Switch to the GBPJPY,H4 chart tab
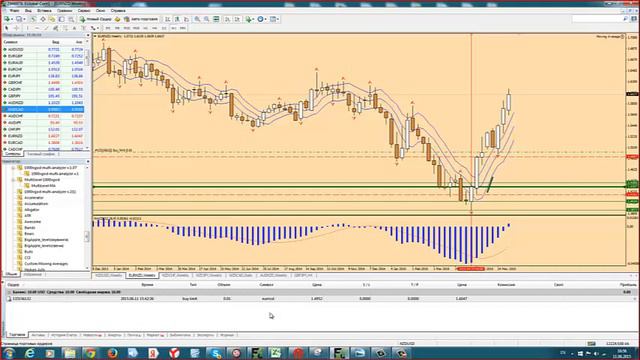The image size is (640, 360). tap(303, 276)
